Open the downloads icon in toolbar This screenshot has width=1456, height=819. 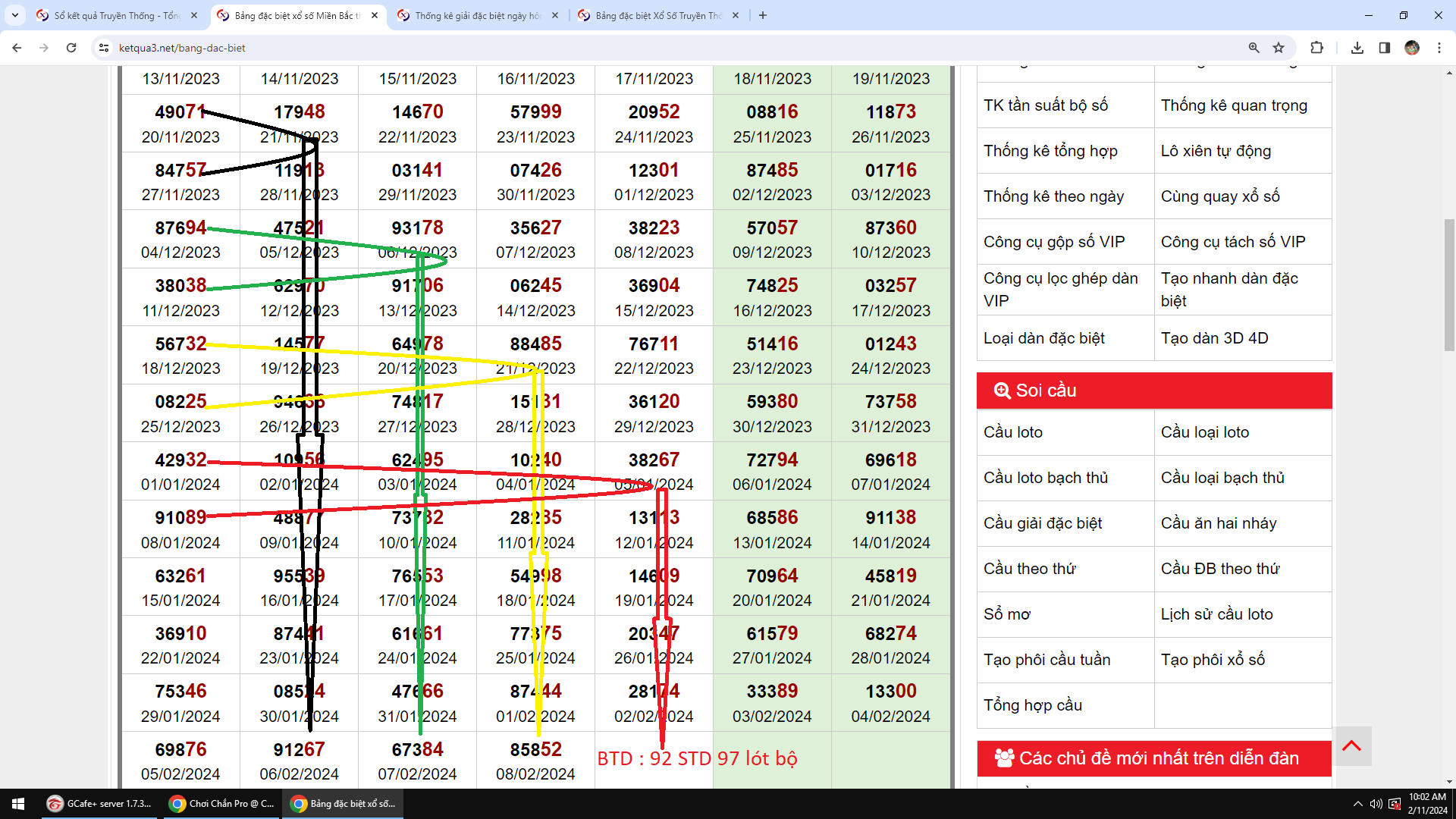(1357, 48)
